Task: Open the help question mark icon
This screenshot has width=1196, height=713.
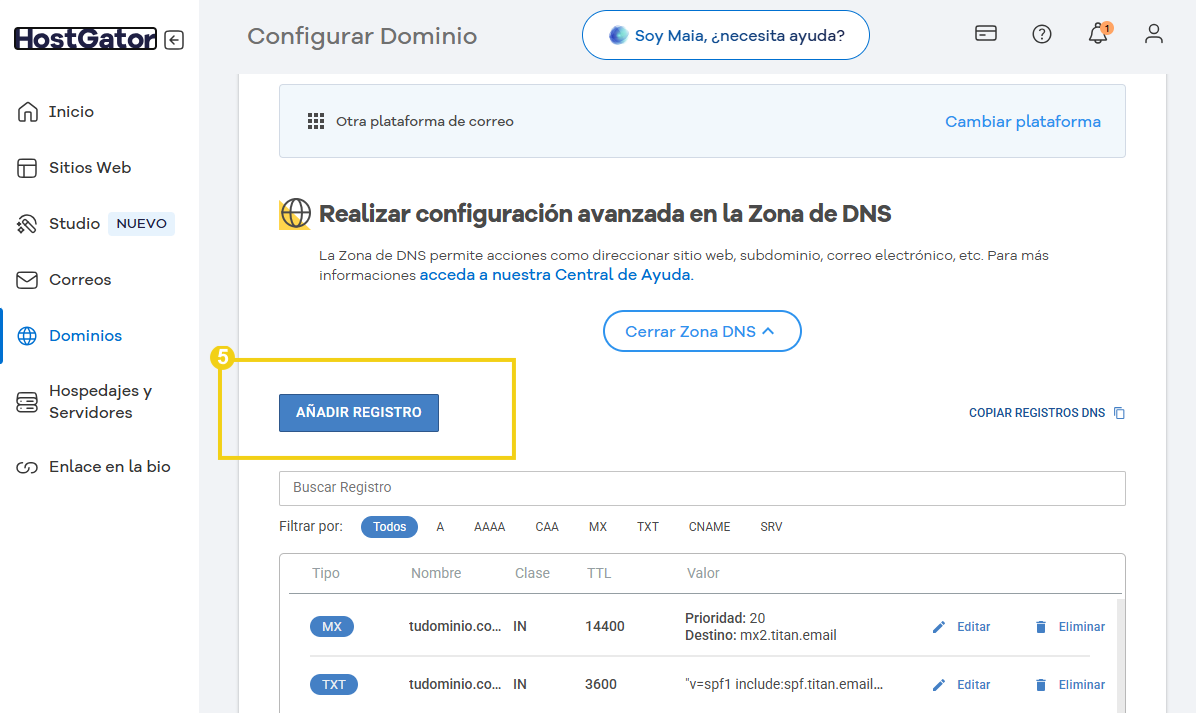Action: [1041, 34]
